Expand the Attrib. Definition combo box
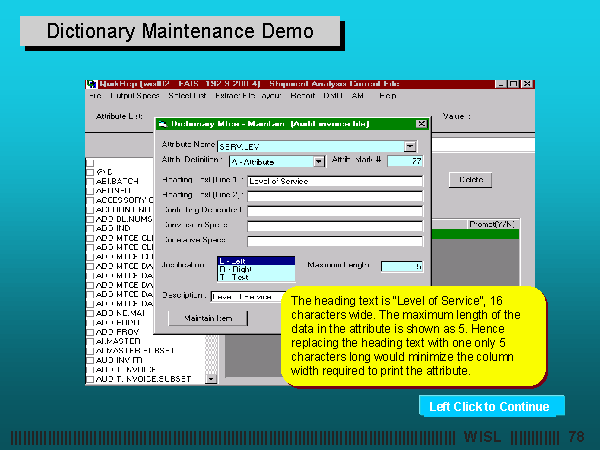This screenshot has width=600, height=450. pos(319,161)
